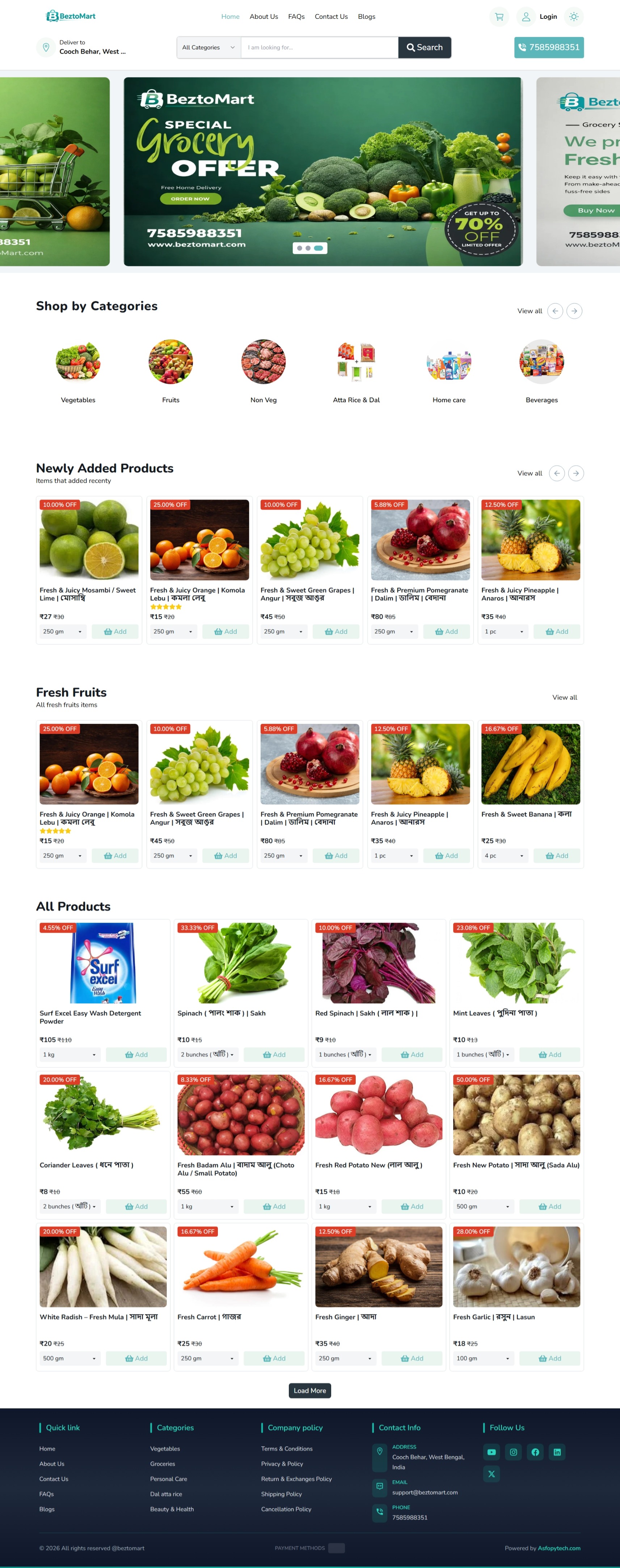The height and width of the screenshot is (1568, 620).
Task: Open the shopping cart icon
Action: click(x=499, y=17)
